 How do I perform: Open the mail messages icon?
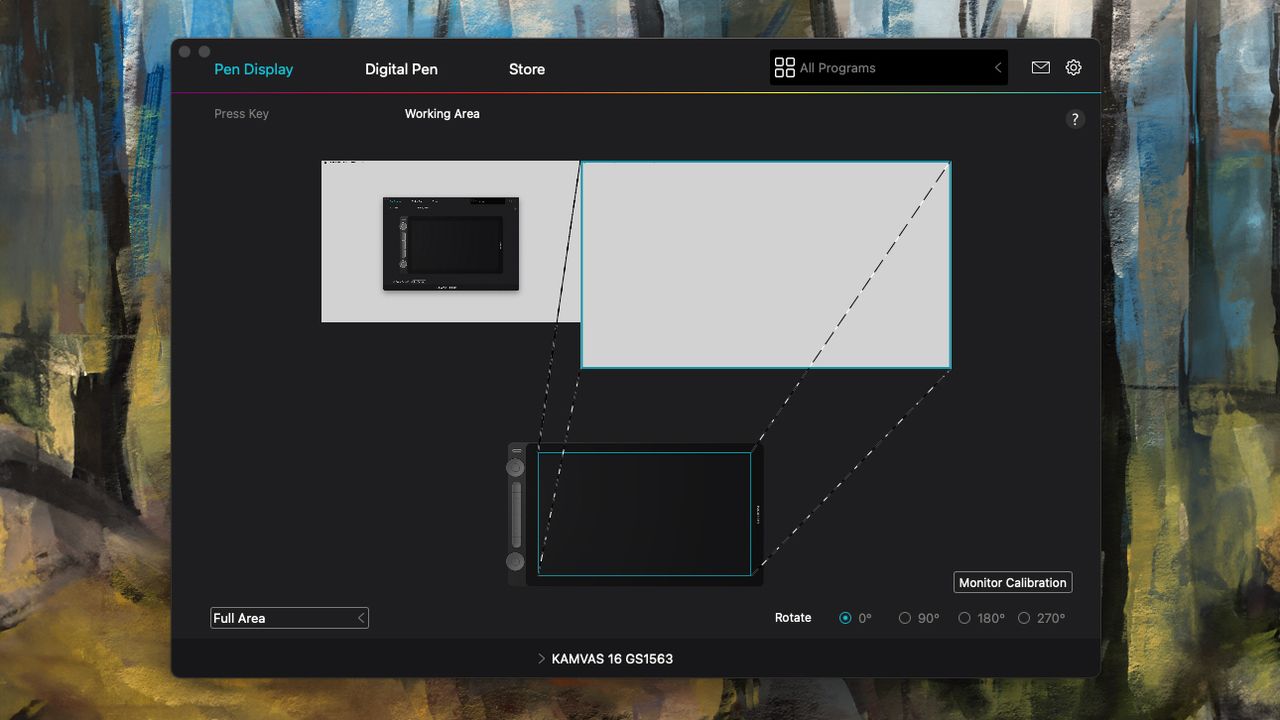(x=1040, y=67)
